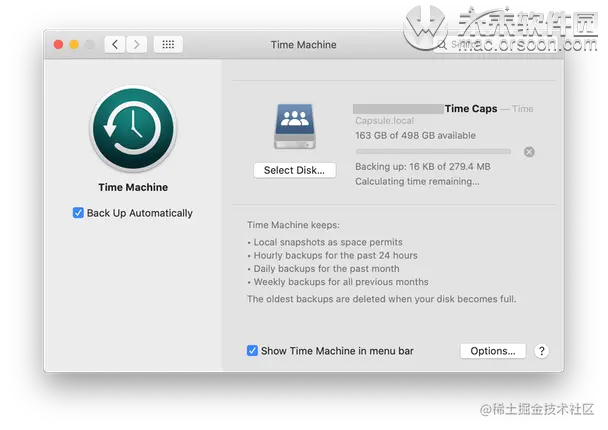Click the "Time Machine keeps:" heading
608x430 pixels.
293,225
